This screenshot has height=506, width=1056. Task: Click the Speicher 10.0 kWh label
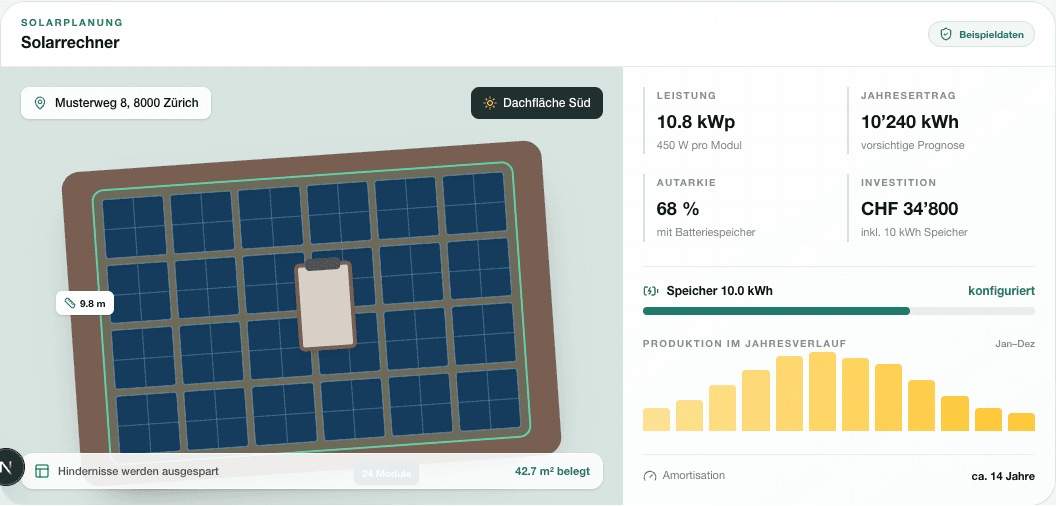click(719, 291)
